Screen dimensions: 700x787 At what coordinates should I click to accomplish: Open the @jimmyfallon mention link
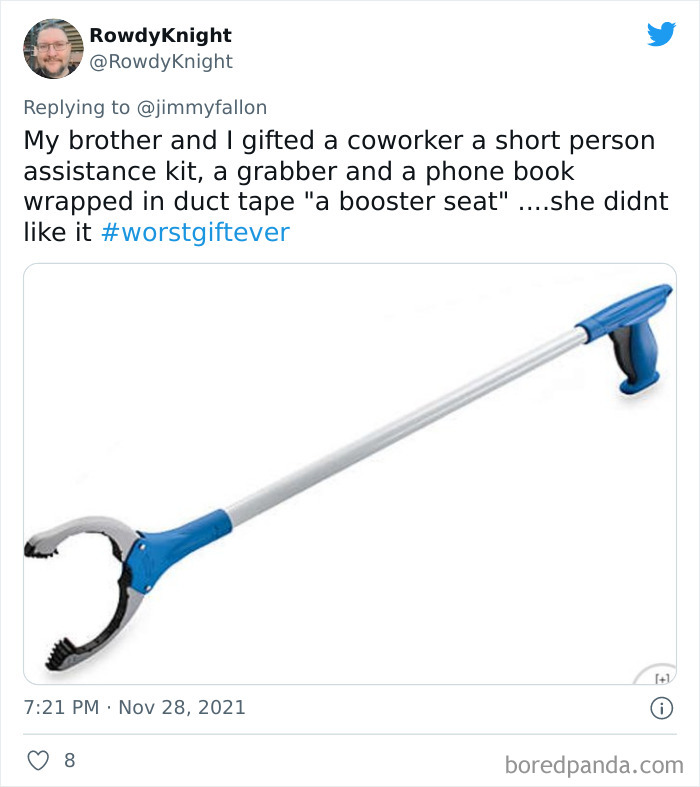(x=202, y=107)
